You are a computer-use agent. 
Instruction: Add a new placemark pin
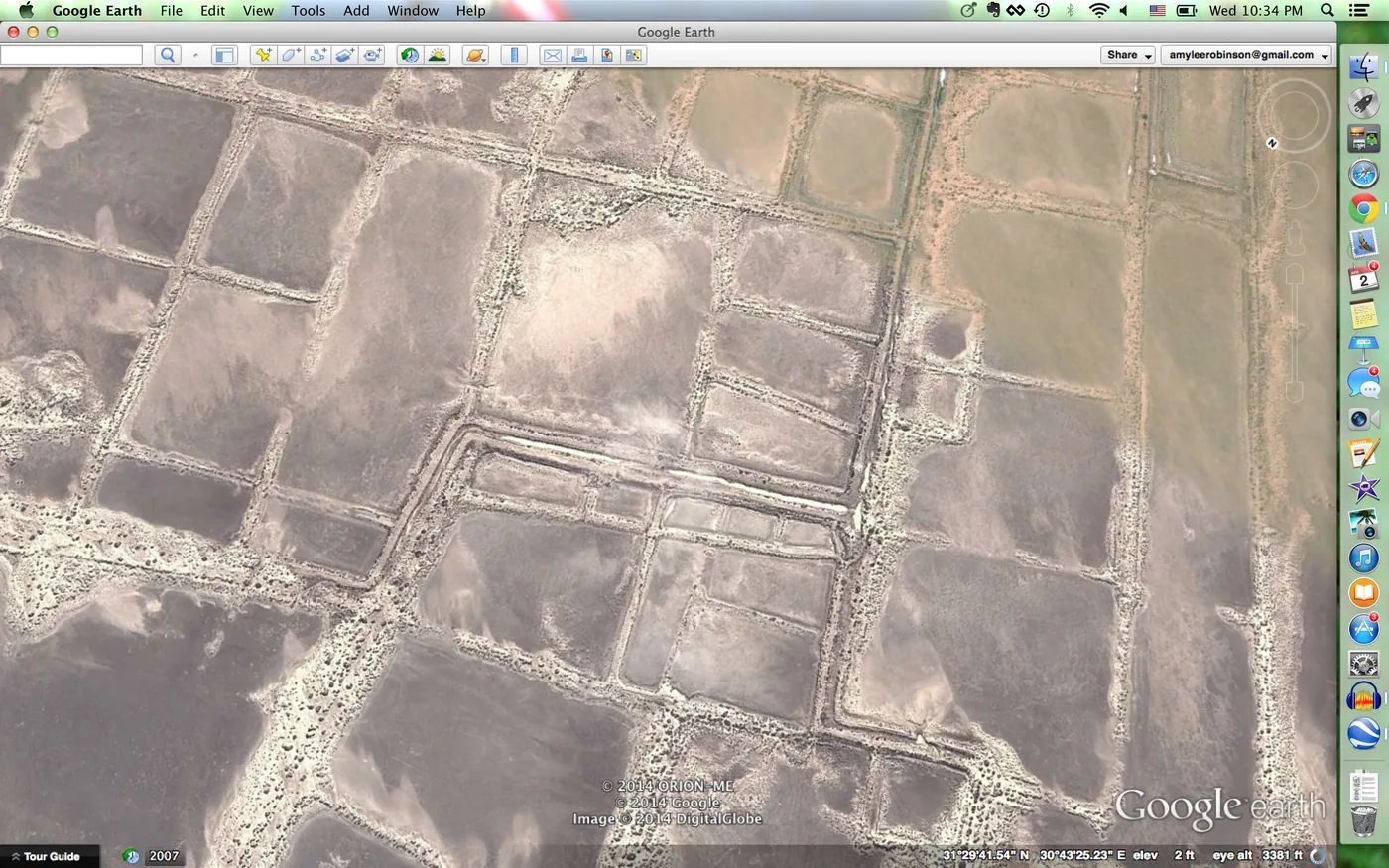click(263, 56)
